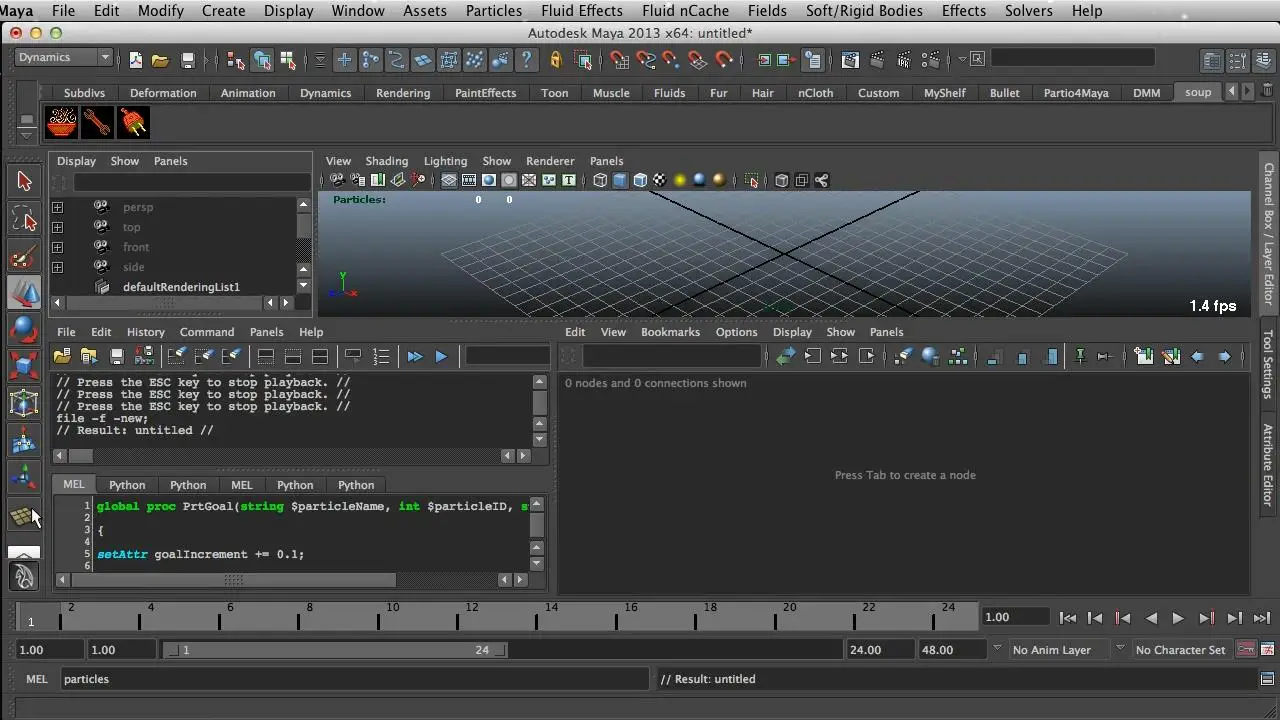Click the orange wrench shelf icon
This screenshot has width=1280, height=720.
[97, 123]
